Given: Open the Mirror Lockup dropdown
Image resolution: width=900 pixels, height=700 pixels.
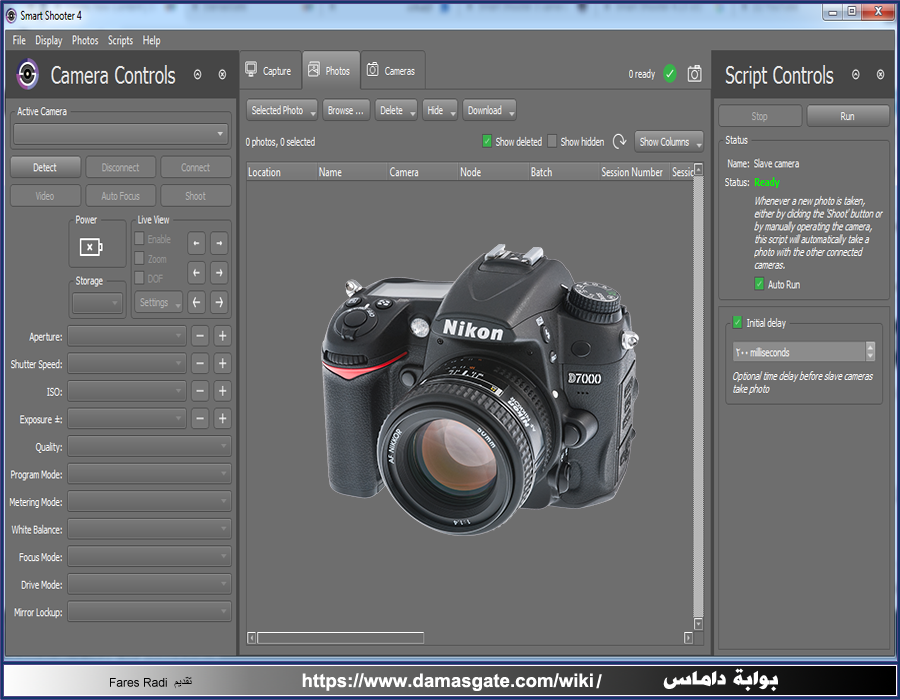Looking at the screenshot, I should point(149,612).
